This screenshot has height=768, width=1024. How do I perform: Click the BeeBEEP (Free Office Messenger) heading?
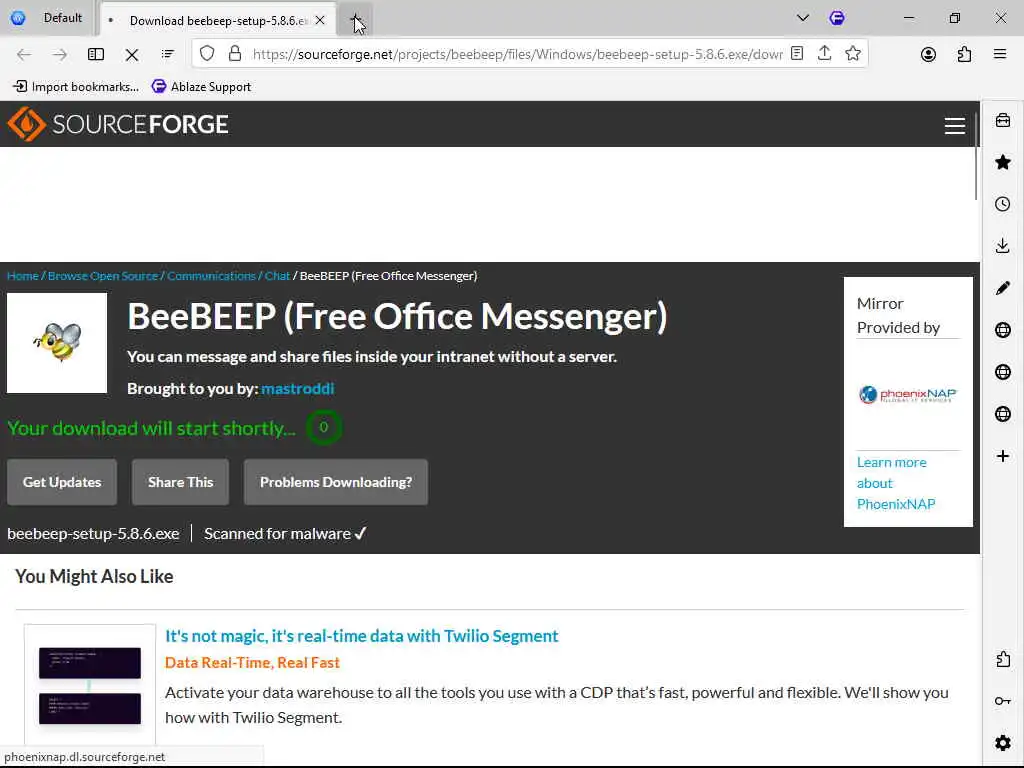pyautogui.click(x=397, y=317)
